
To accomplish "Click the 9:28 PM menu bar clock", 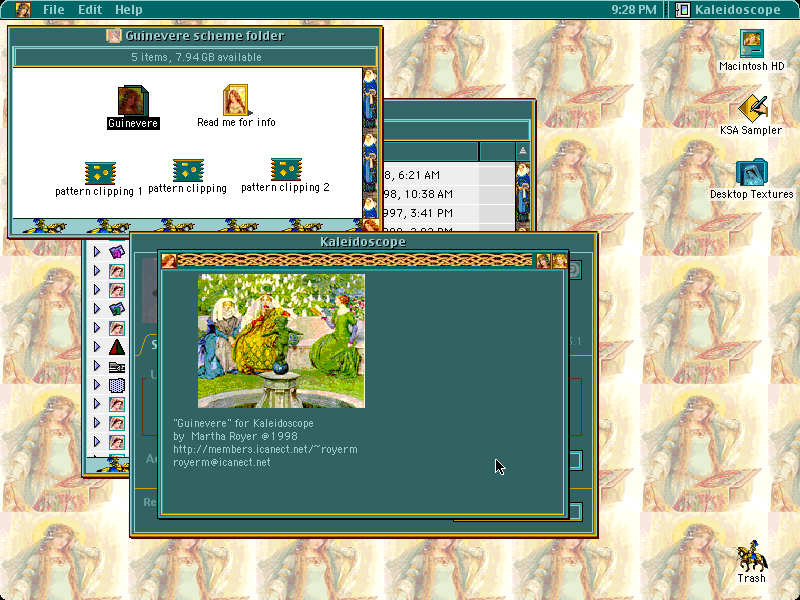I will pos(634,10).
